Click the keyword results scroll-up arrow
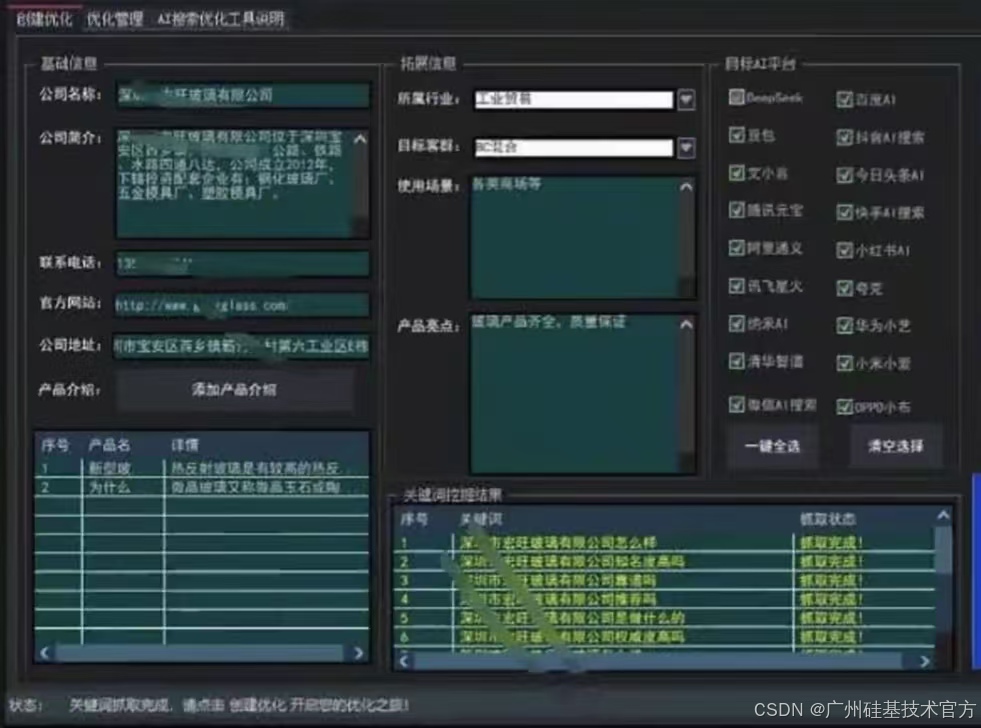Image resolution: width=981 pixels, height=728 pixels. (x=943, y=515)
